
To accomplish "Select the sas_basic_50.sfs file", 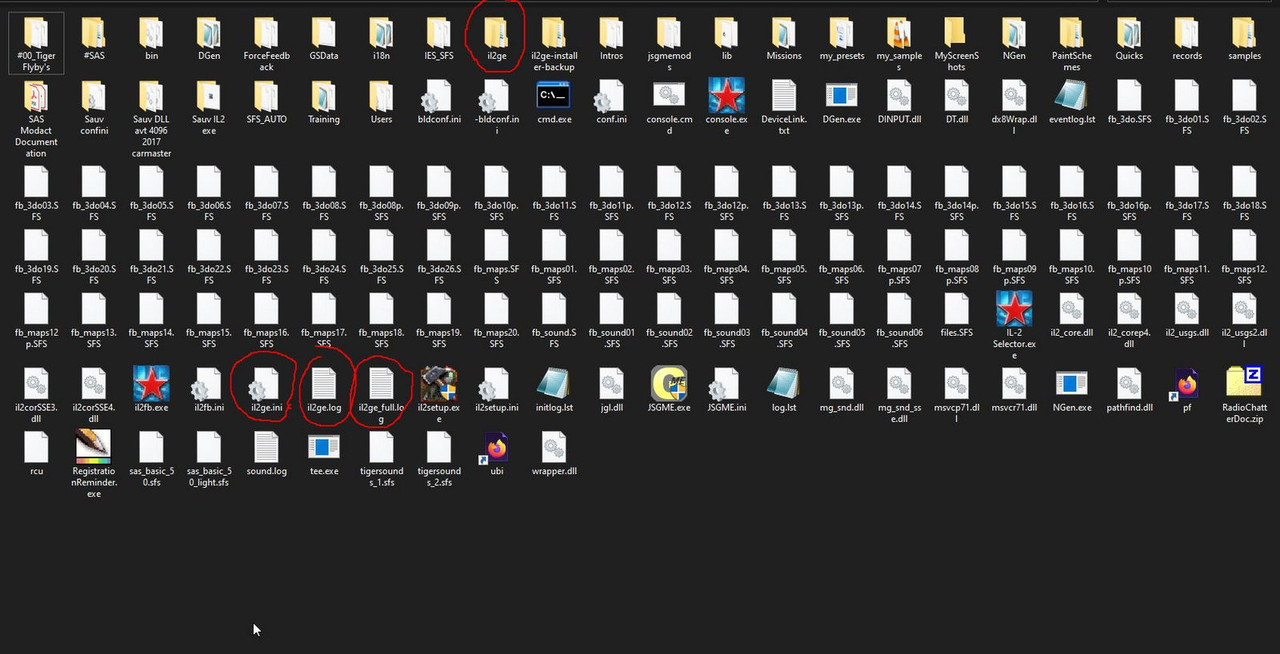I will click(x=151, y=460).
